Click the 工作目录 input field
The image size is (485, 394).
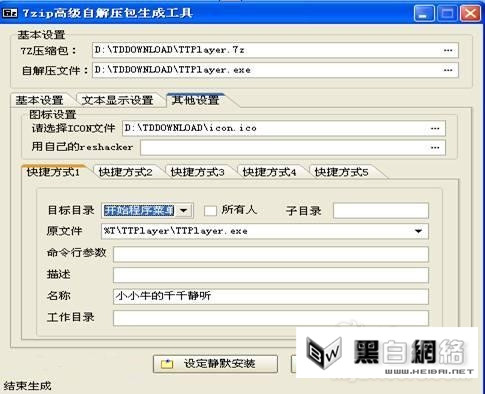[271, 318]
